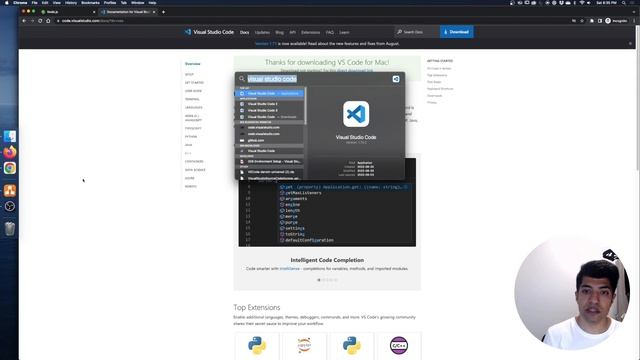Click the Chrome back arrow button

24,21
